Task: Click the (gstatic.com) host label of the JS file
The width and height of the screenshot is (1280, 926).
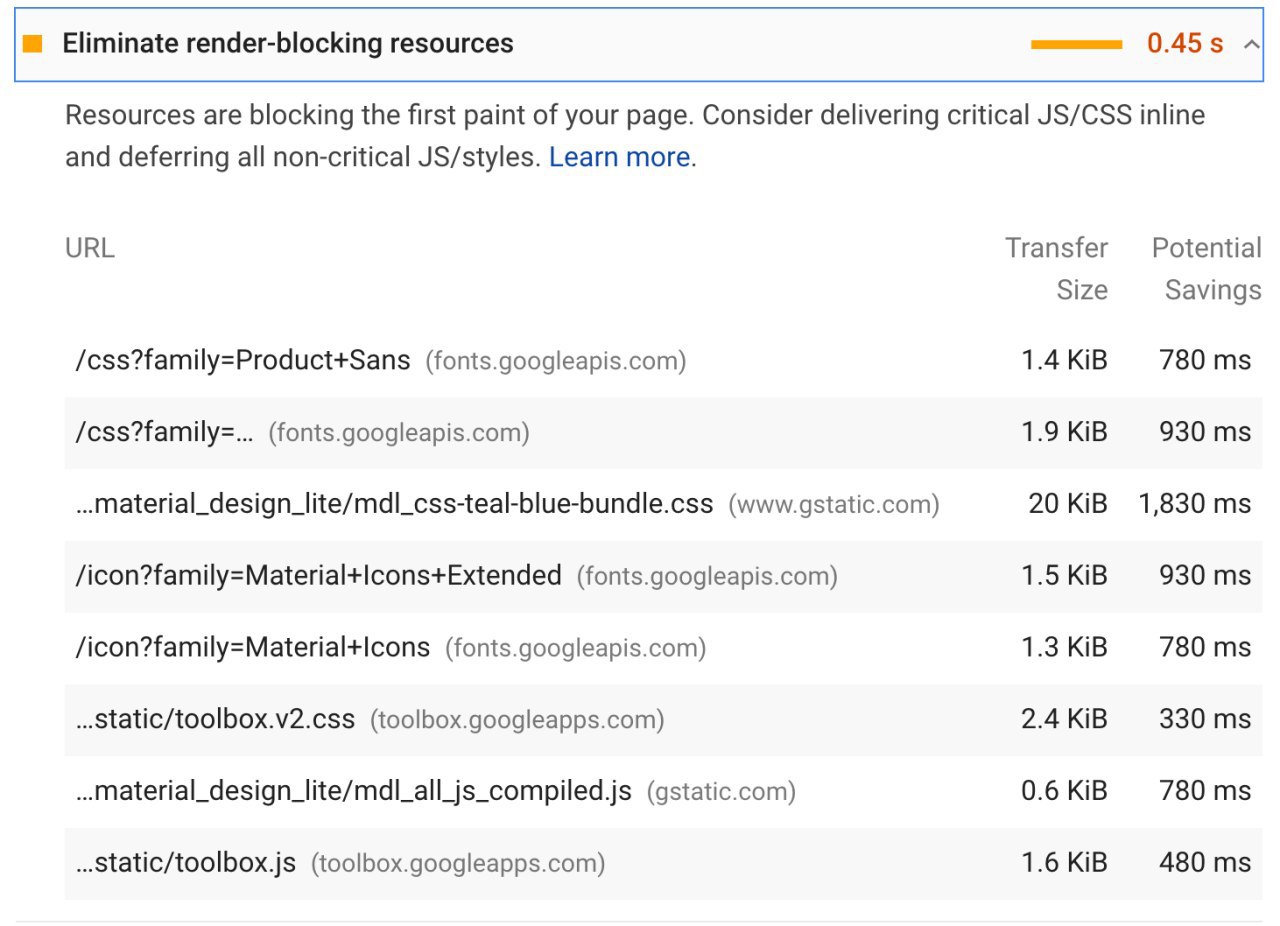Action: (x=722, y=793)
